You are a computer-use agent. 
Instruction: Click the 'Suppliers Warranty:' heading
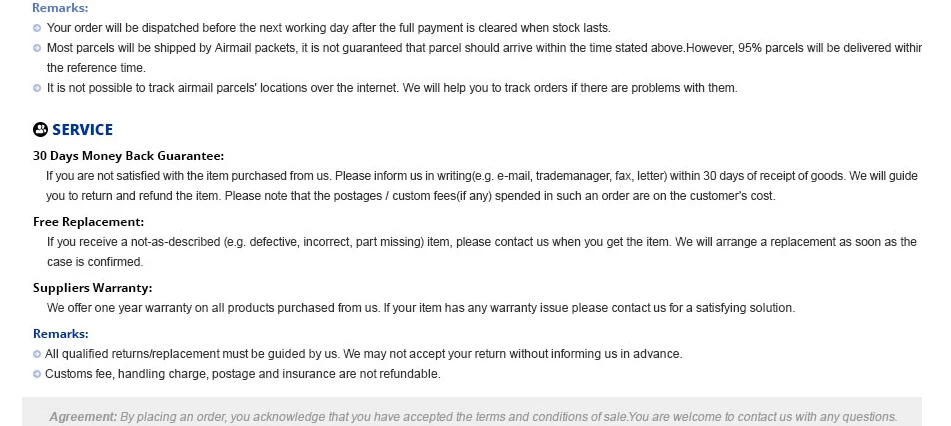(93, 288)
